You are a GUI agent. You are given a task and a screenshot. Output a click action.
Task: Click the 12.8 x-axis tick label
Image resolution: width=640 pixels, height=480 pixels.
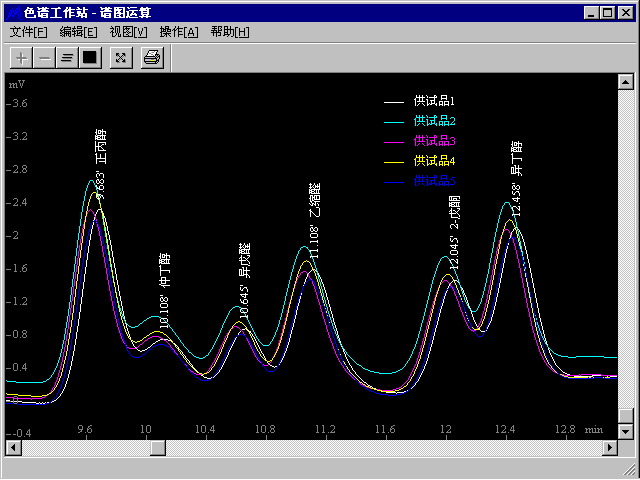[x=566, y=429]
